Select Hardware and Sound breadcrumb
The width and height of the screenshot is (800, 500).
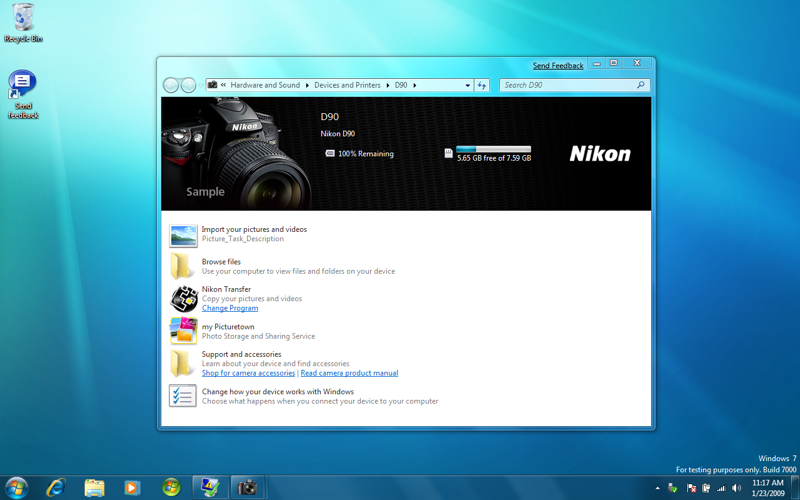265,85
